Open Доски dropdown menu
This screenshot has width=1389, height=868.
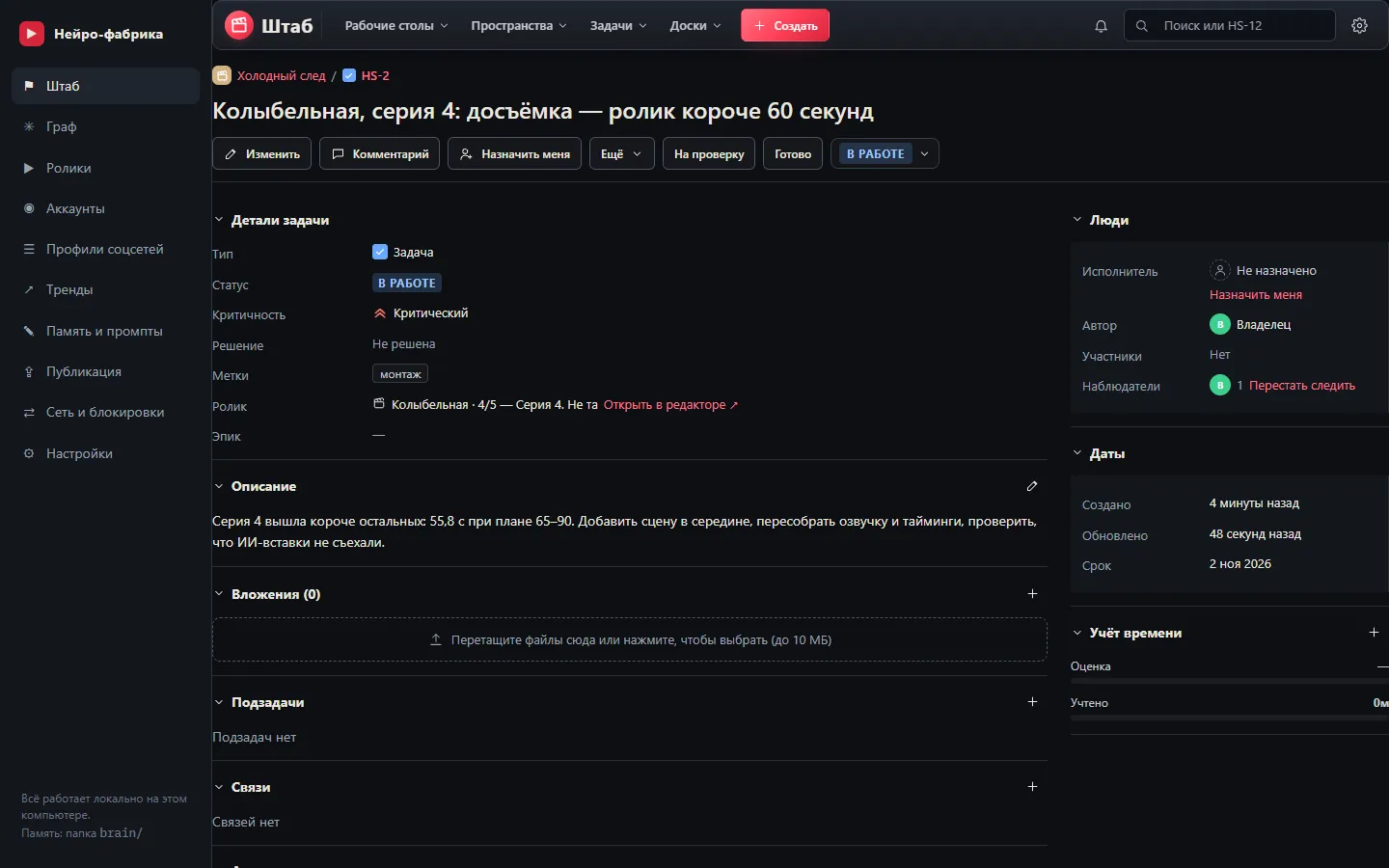[x=695, y=26]
